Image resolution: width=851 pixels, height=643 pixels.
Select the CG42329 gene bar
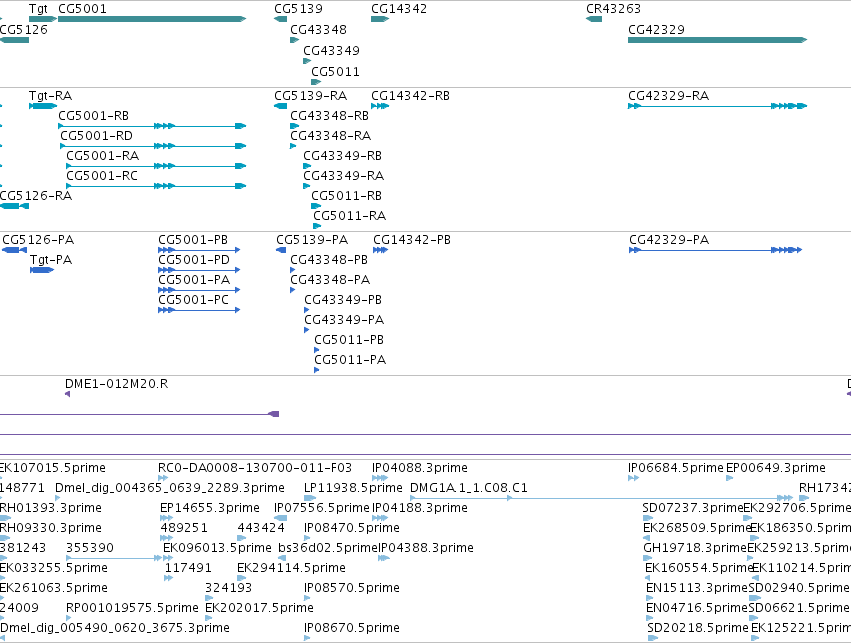[x=717, y=40]
